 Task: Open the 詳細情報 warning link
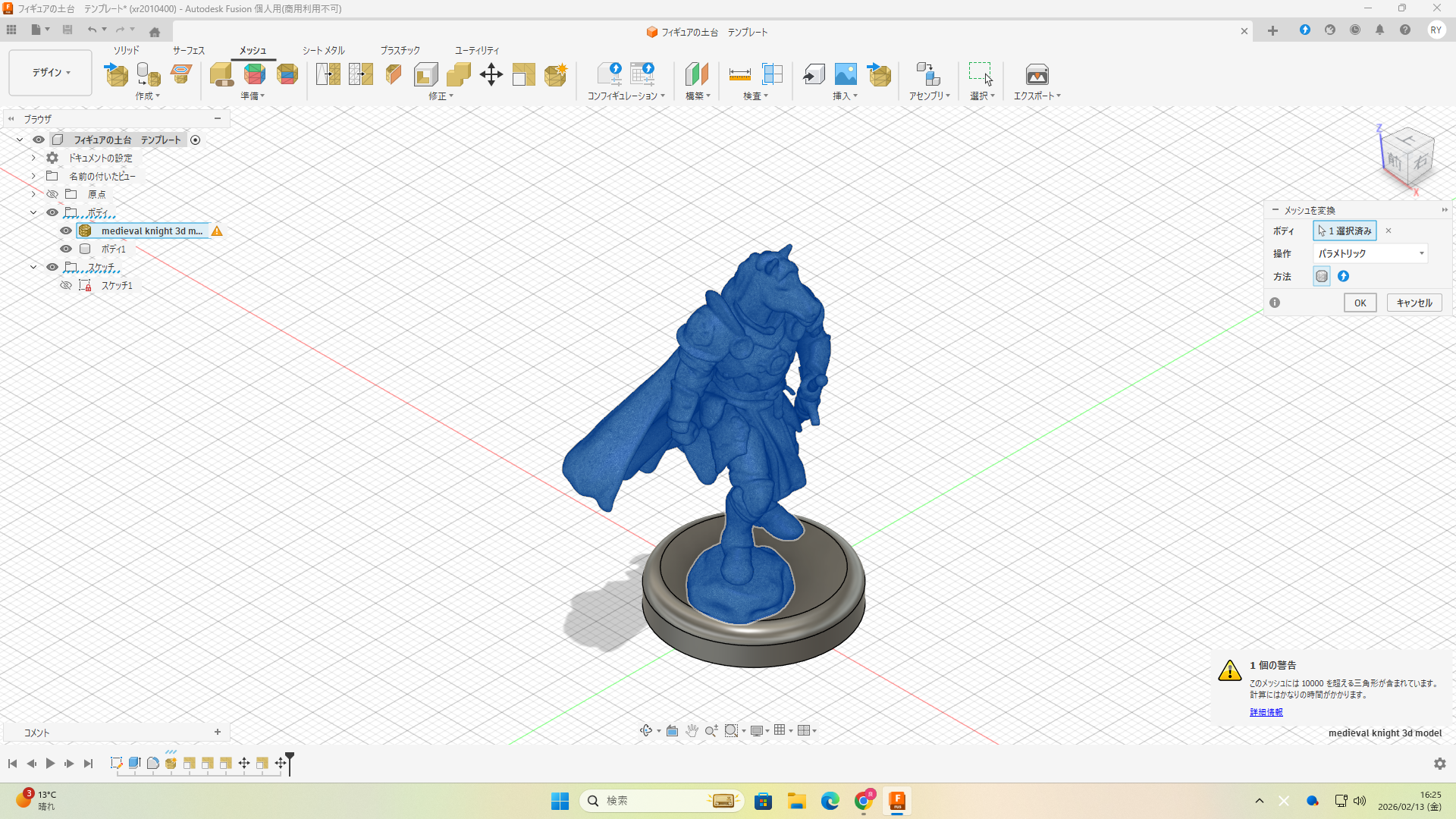(1266, 712)
